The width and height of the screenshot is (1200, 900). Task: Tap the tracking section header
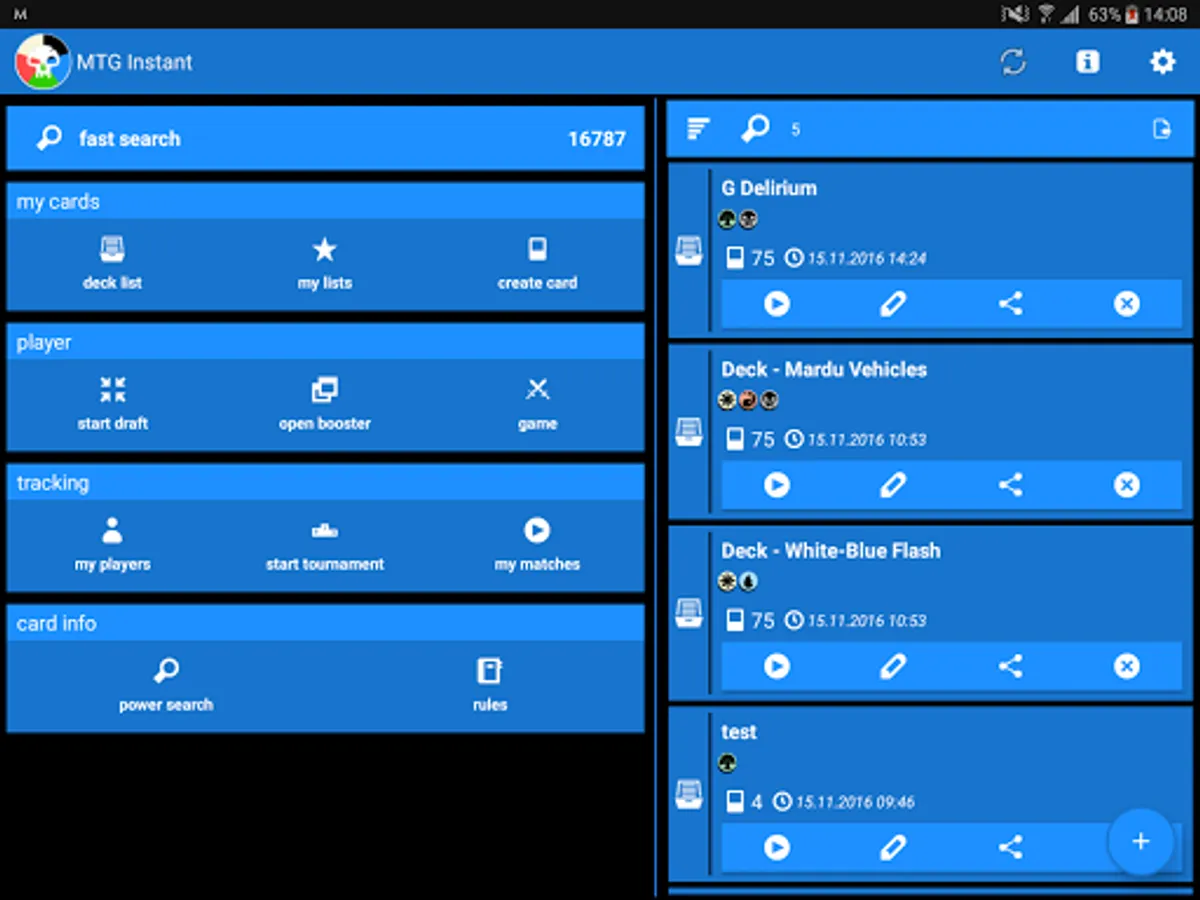click(x=325, y=483)
